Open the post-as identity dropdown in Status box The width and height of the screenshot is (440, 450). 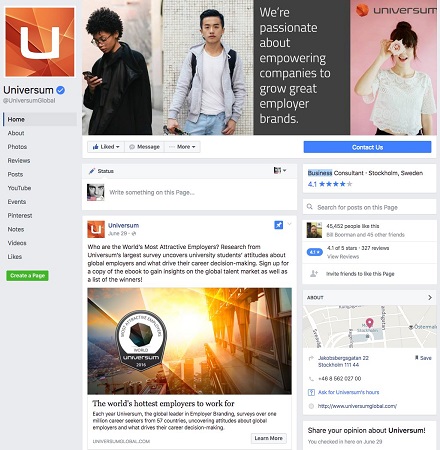(x=280, y=171)
